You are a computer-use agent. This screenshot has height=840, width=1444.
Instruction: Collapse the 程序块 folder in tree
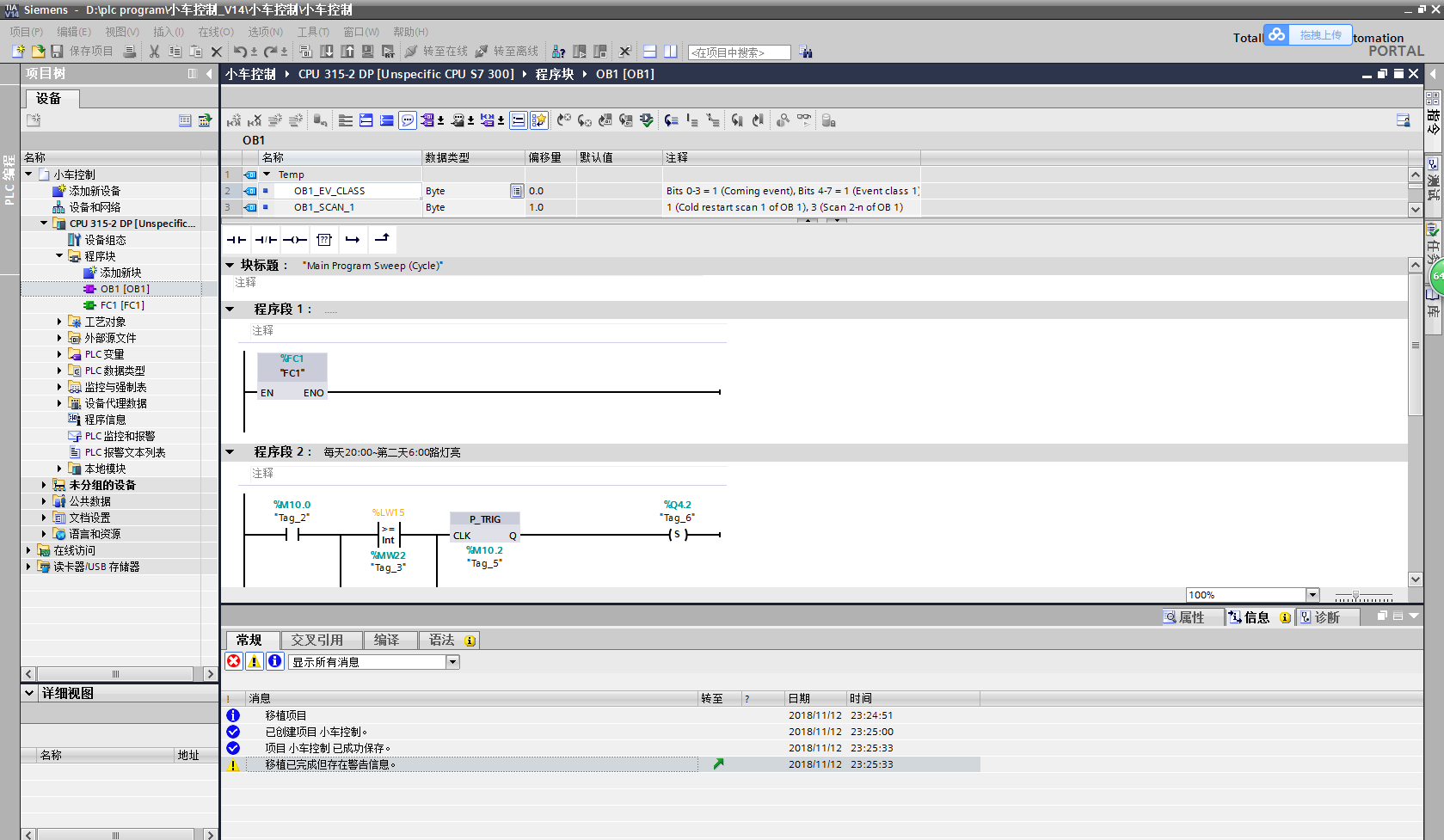tap(59, 256)
